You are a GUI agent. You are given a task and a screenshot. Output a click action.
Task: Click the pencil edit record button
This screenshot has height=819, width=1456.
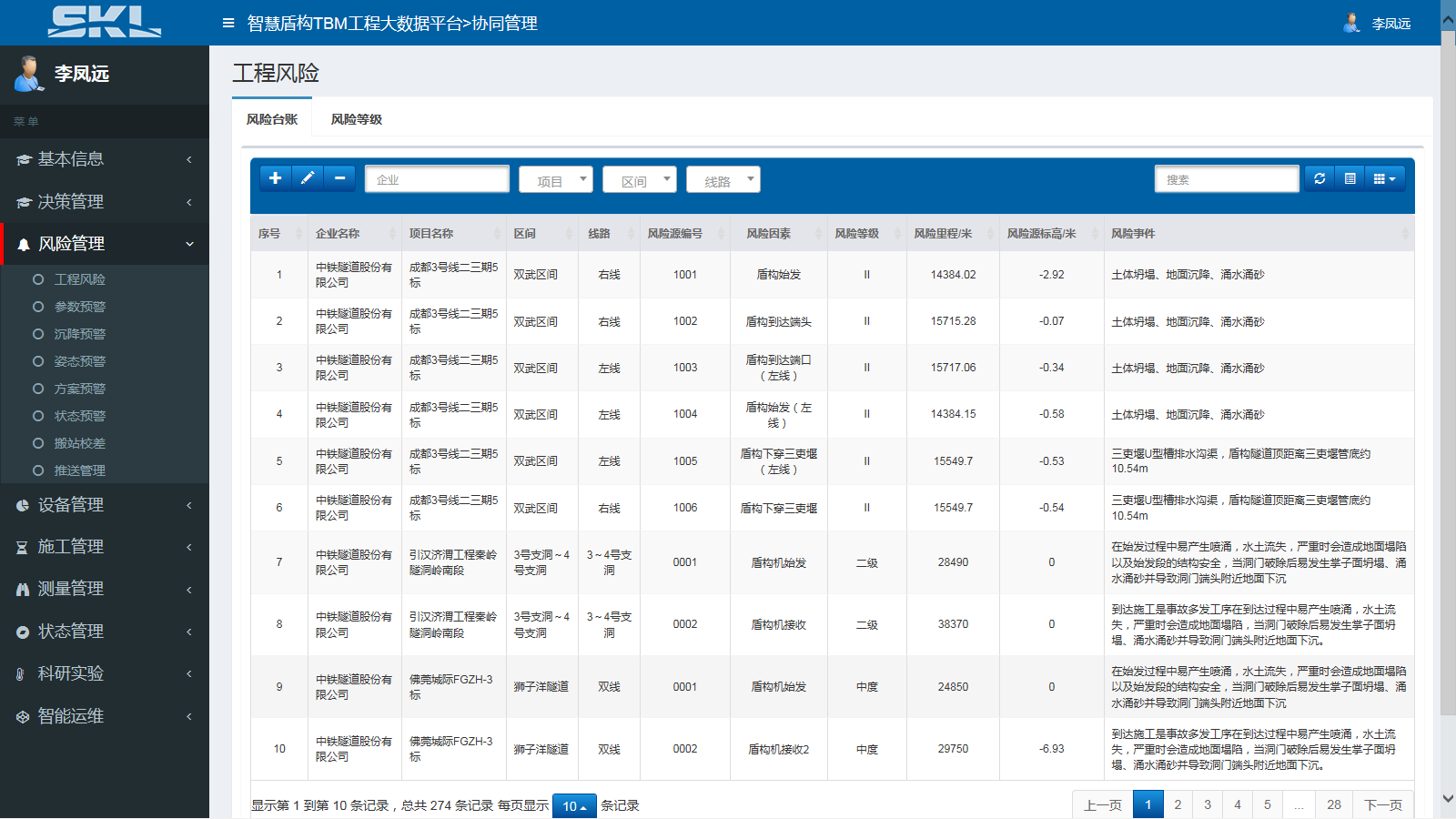coord(308,178)
